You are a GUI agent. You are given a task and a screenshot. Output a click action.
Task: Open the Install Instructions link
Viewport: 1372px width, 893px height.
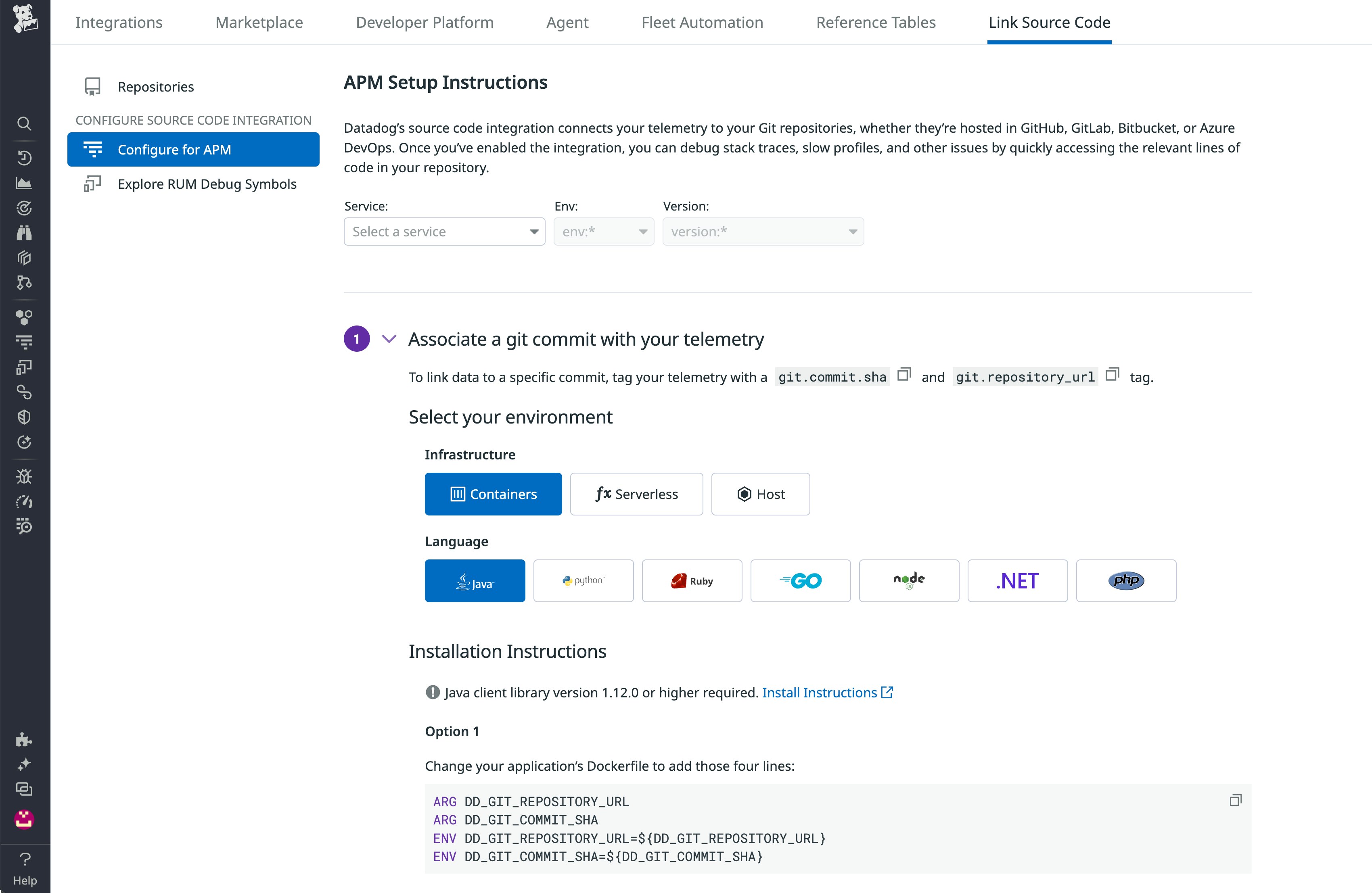(820, 693)
